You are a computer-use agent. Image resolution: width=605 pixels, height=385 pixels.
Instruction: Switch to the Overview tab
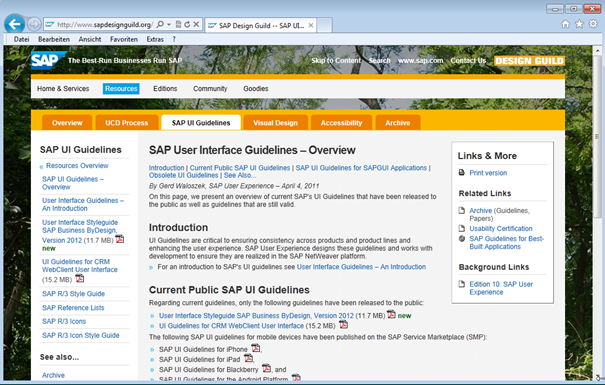(67, 123)
